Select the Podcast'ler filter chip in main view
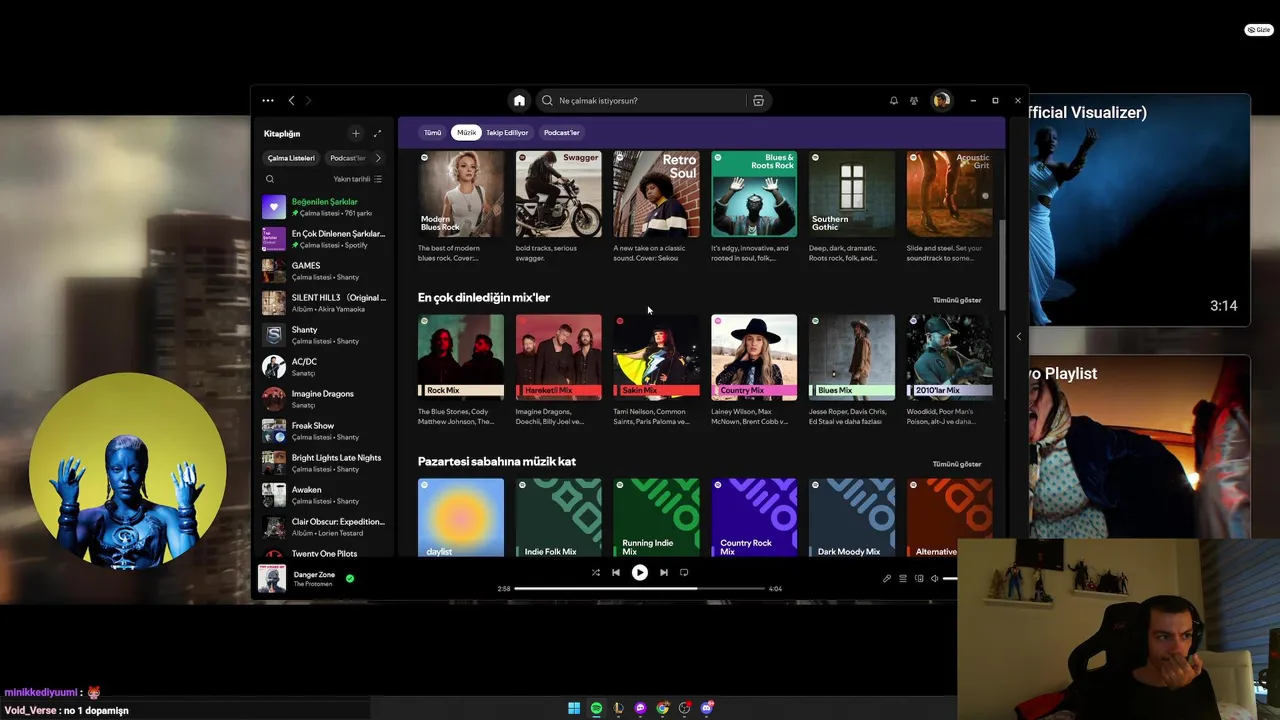1280x720 pixels. [562, 132]
